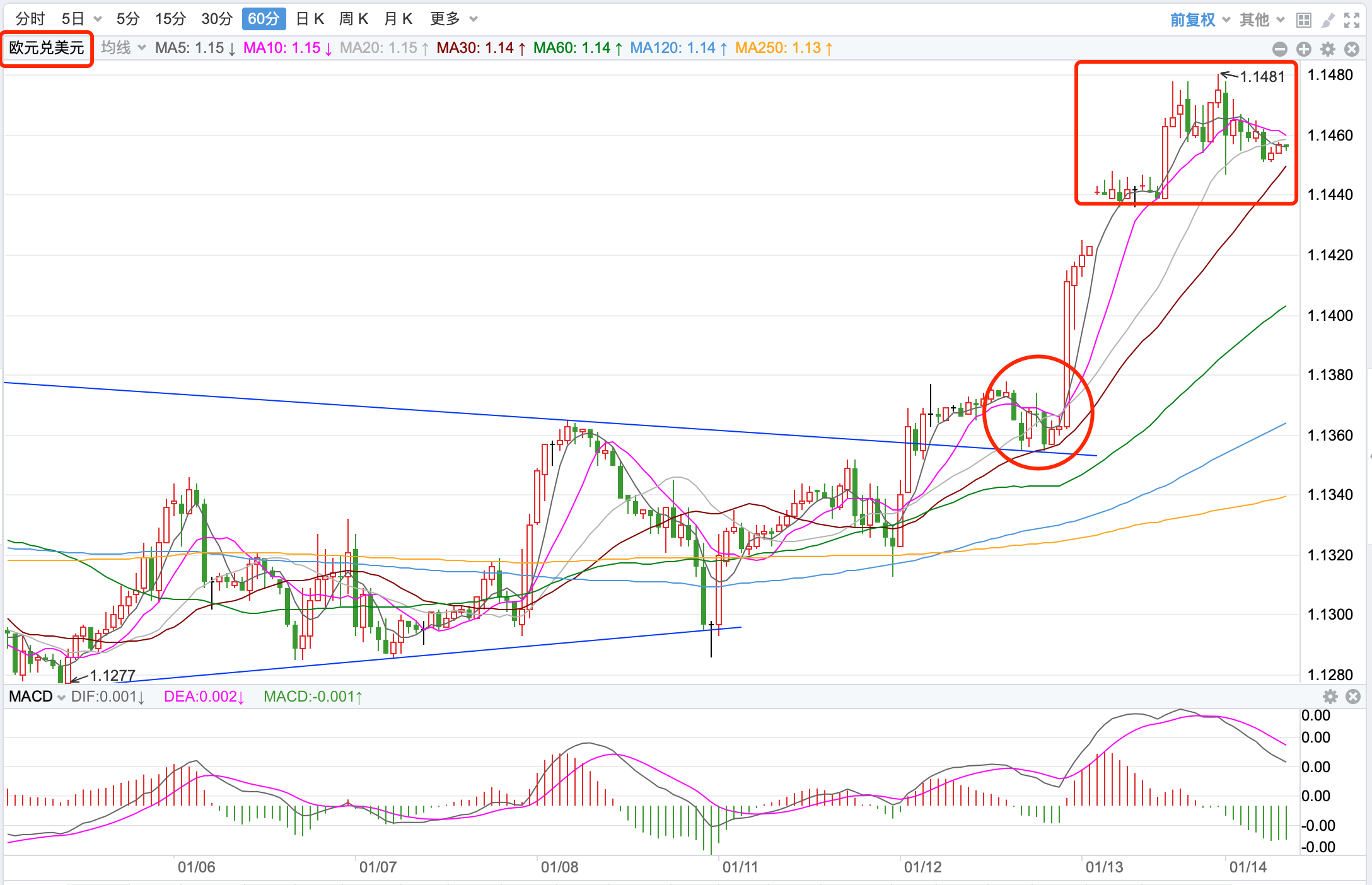Open the 其他 options dropdown

(1262, 20)
